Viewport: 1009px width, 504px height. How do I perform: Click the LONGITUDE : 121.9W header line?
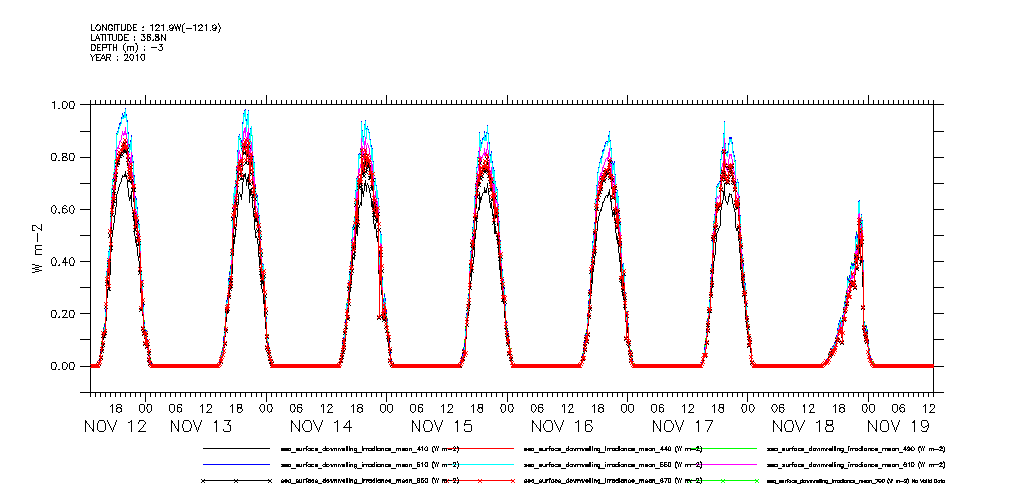pos(156,27)
